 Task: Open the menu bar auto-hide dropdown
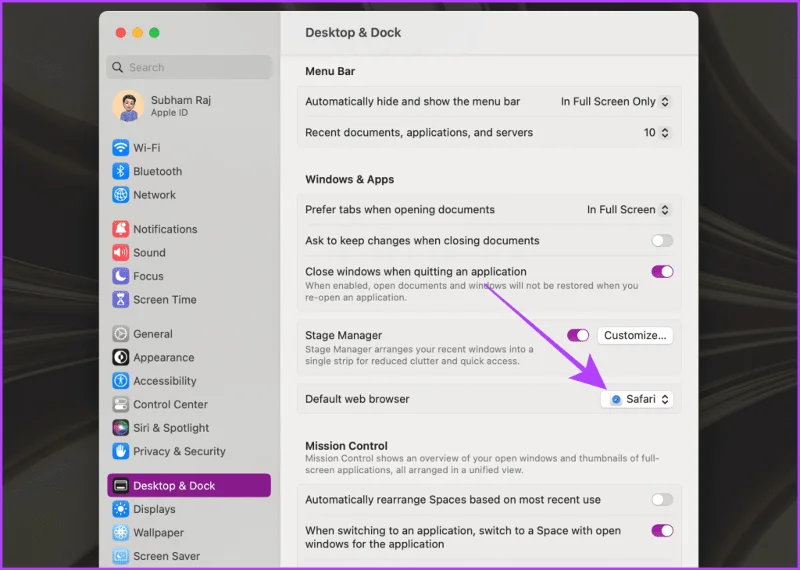click(615, 102)
